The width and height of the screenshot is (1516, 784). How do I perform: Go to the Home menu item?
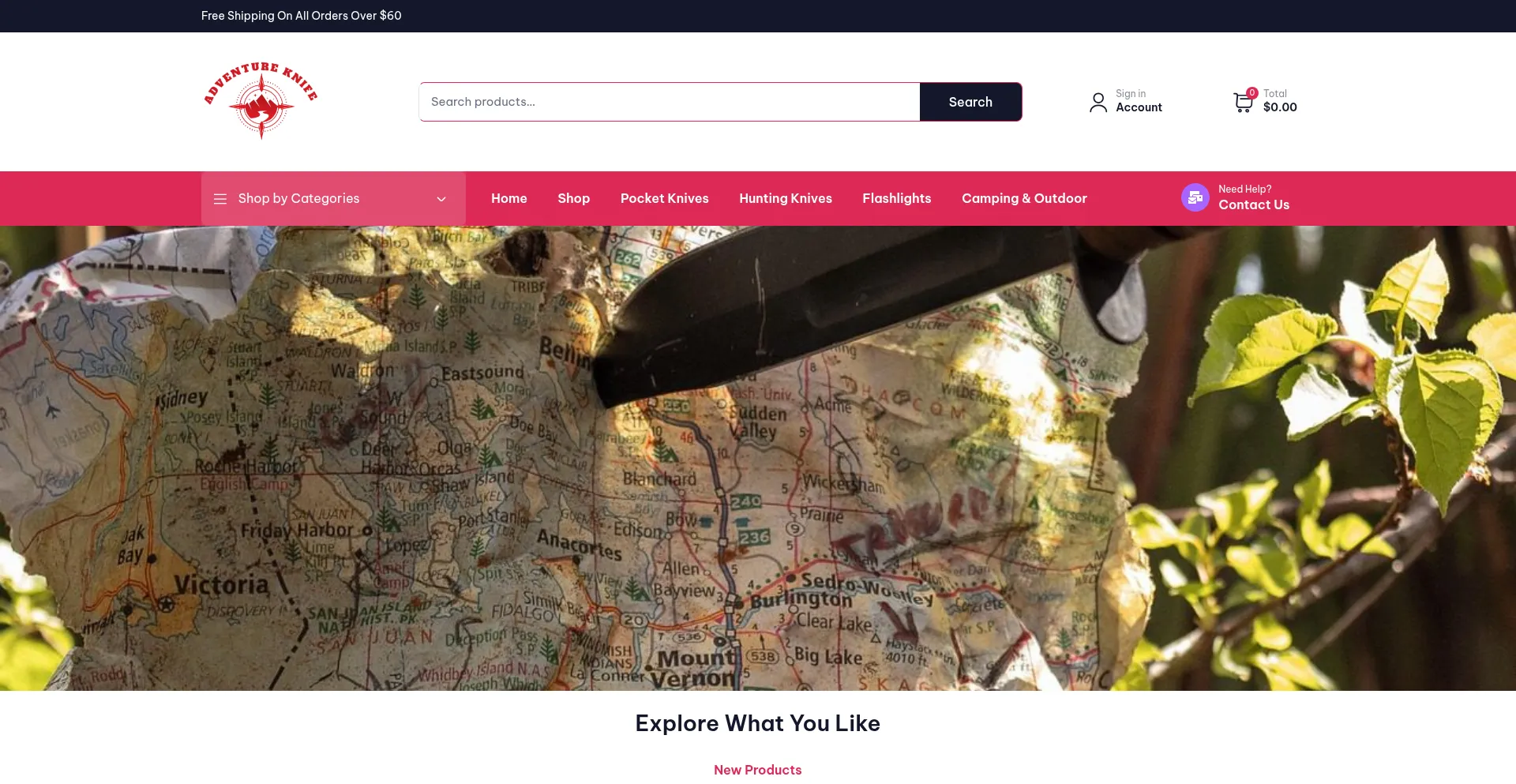(509, 198)
